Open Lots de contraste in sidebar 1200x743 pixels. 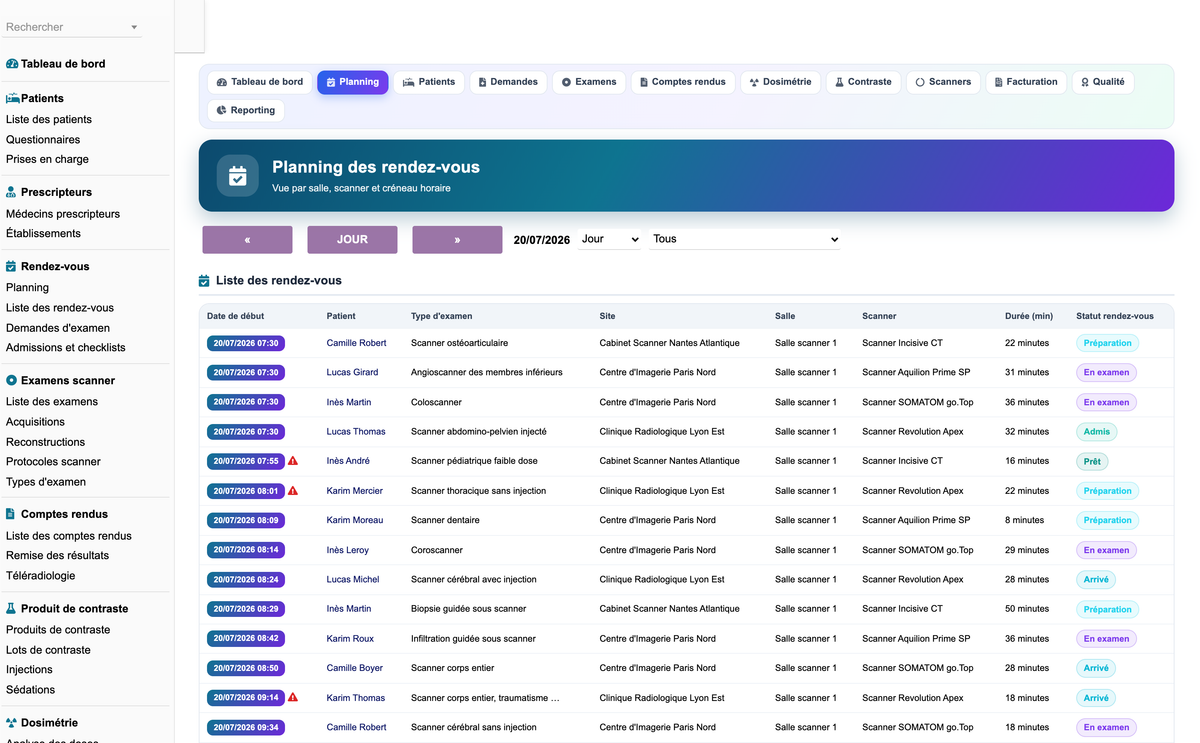pos(48,650)
